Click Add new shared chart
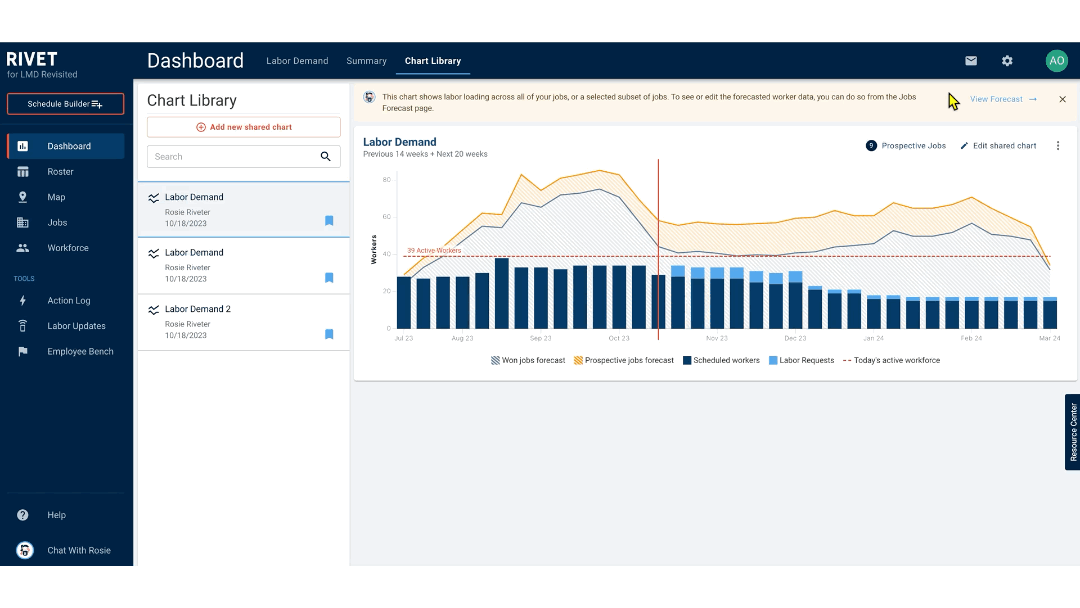1080x608 pixels. tap(243, 126)
